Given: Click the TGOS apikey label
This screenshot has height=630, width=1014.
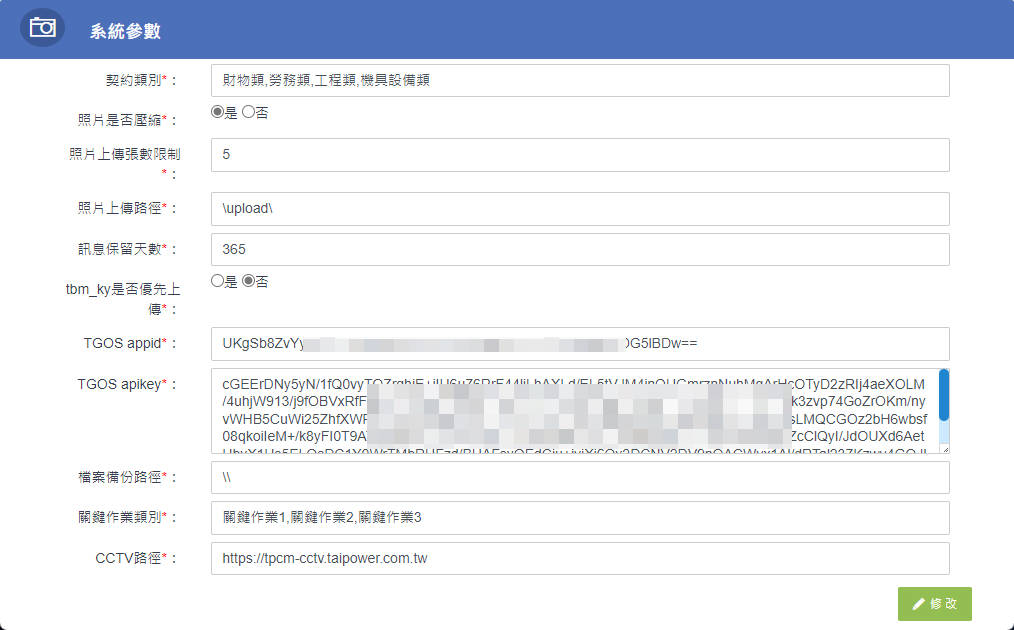Looking at the screenshot, I should (x=127, y=384).
